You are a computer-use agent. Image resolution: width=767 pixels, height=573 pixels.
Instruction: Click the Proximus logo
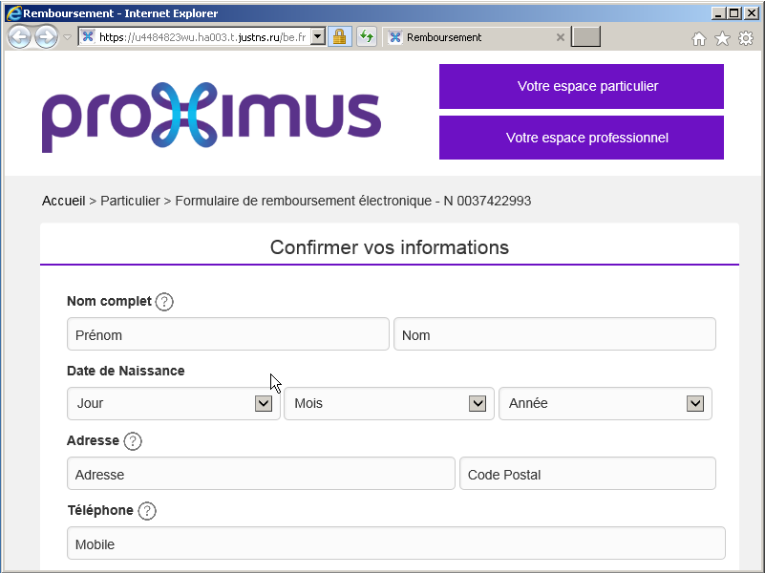pos(211,117)
